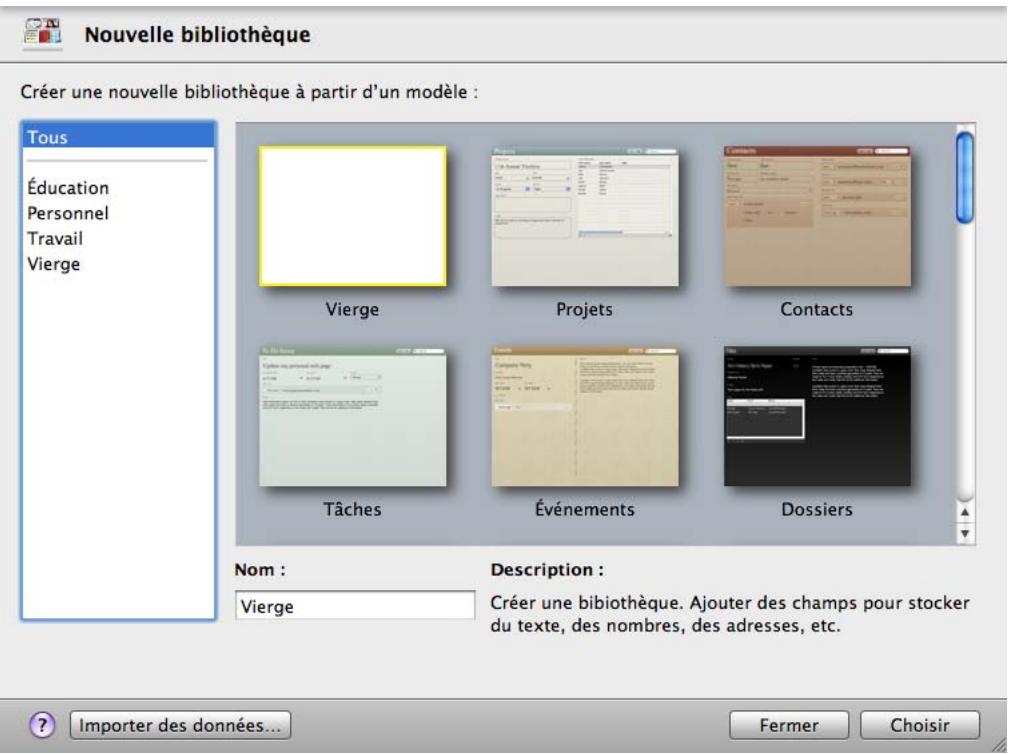Select the Vierge blank template thumbnail

(352, 216)
